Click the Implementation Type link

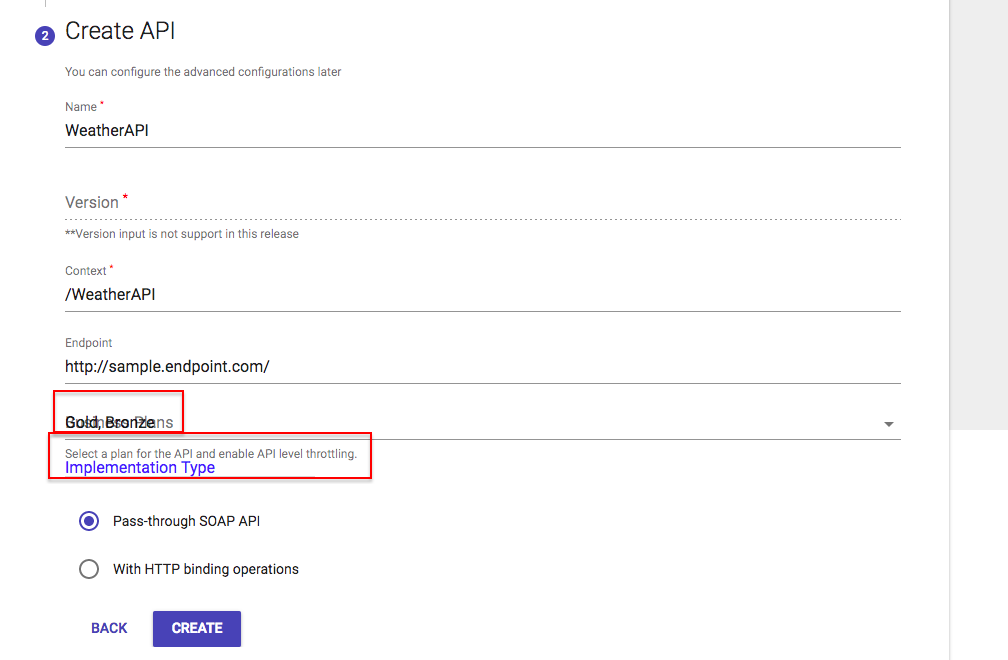coord(139,467)
